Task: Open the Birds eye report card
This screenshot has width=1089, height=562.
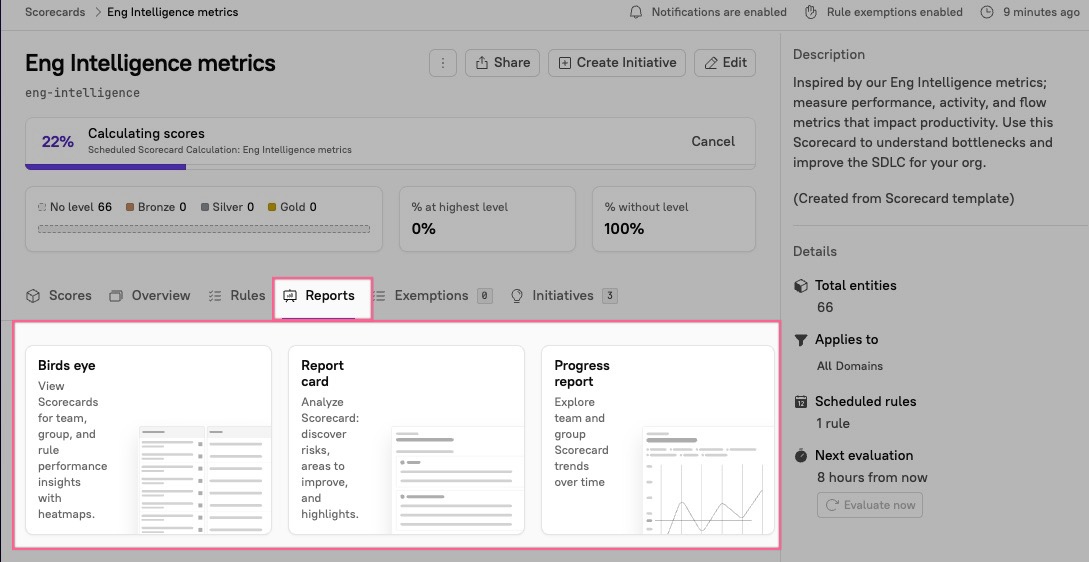Action: click(148, 440)
